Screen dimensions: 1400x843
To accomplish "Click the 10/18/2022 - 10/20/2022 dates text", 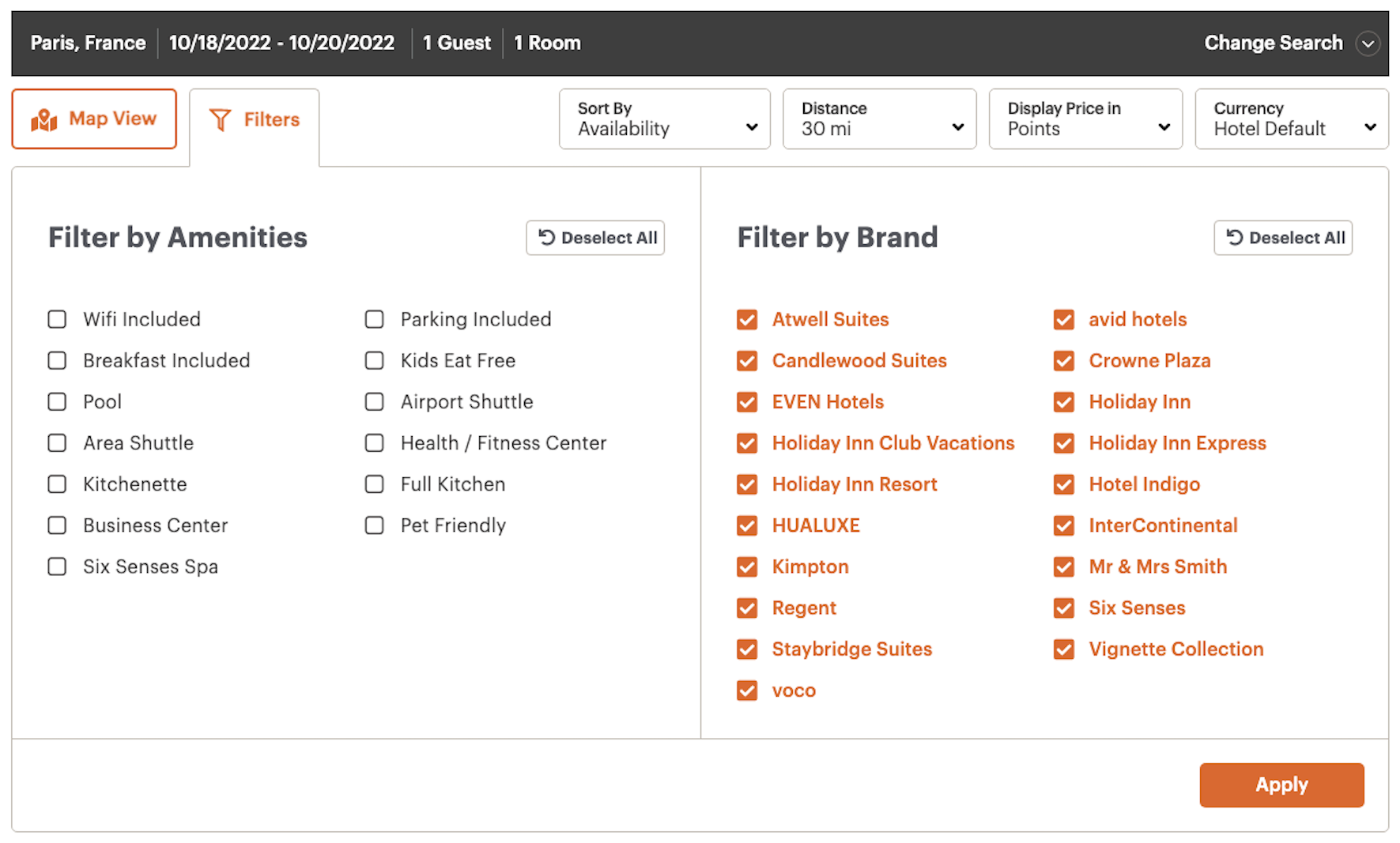I will pos(281,43).
